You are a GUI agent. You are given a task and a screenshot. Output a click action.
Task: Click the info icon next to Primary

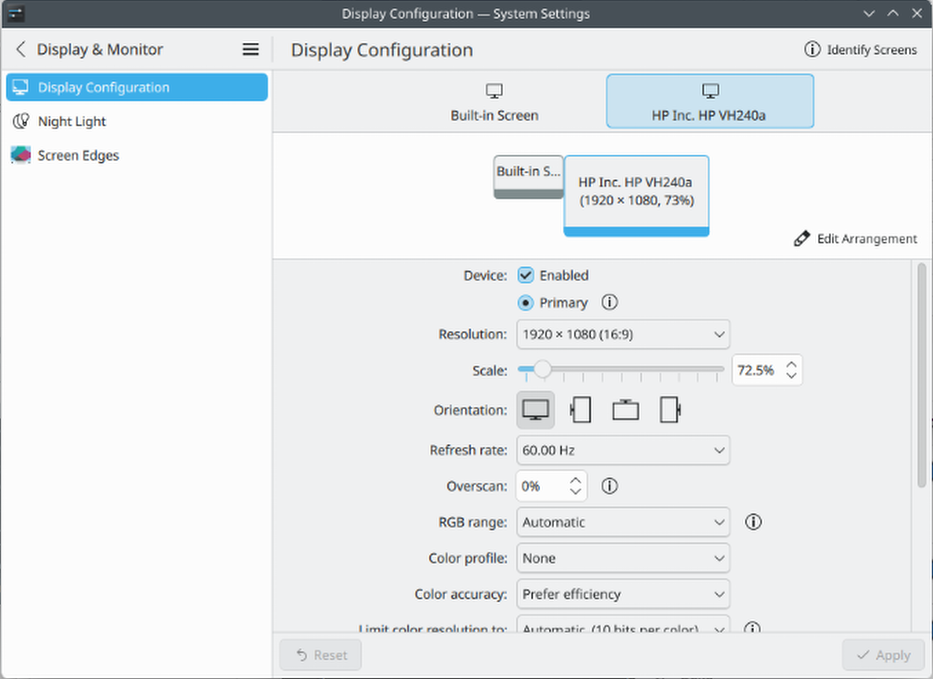pyautogui.click(x=609, y=302)
